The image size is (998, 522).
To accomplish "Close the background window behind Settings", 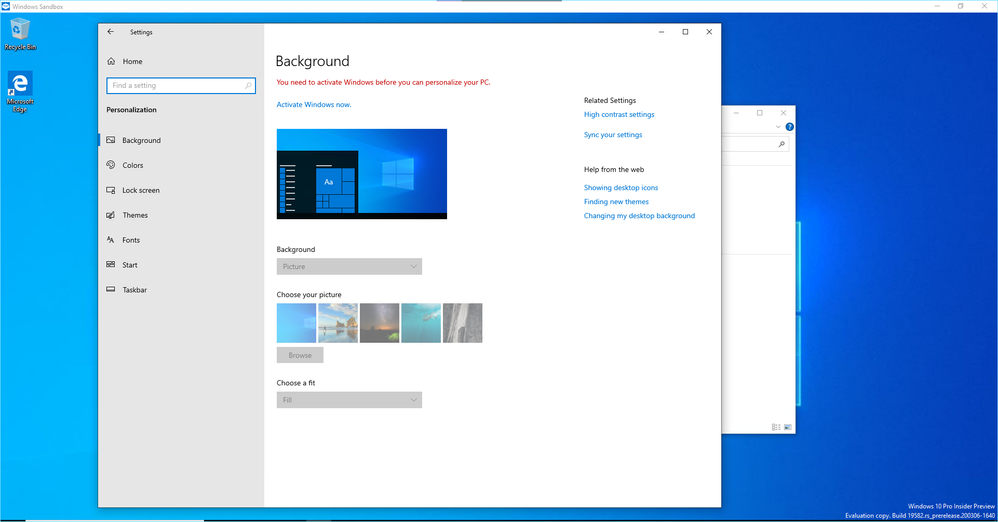I will tap(784, 113).
